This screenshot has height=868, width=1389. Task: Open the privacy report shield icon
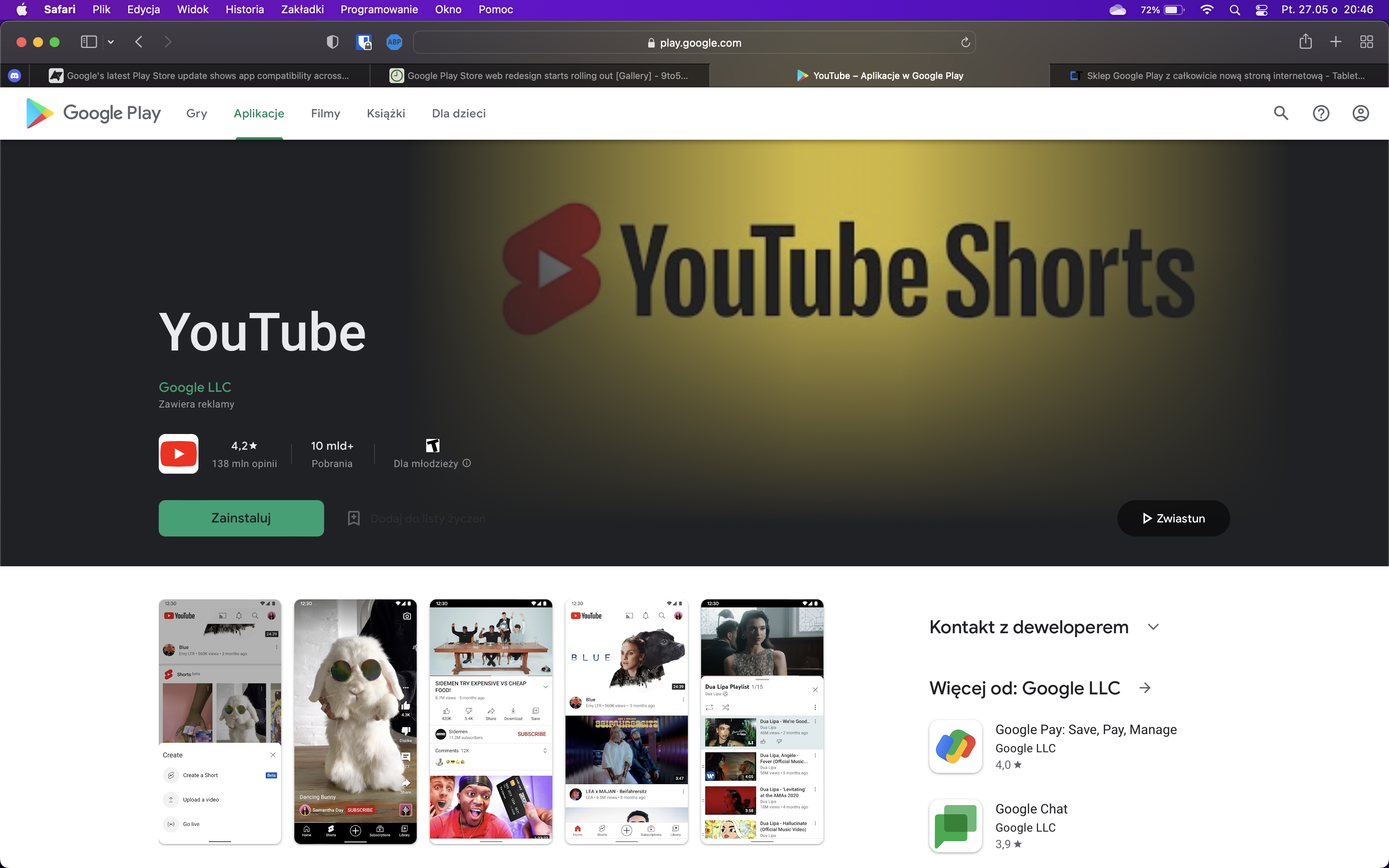[332, 42]
